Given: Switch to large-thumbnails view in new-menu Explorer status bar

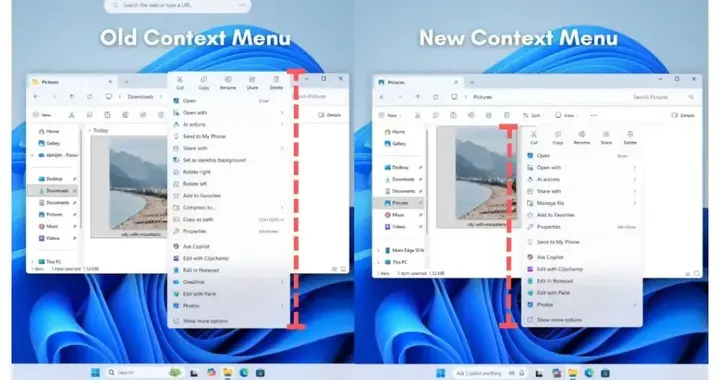Looking at the screenshot, I should pyautogui.click(x=697, y=273).
